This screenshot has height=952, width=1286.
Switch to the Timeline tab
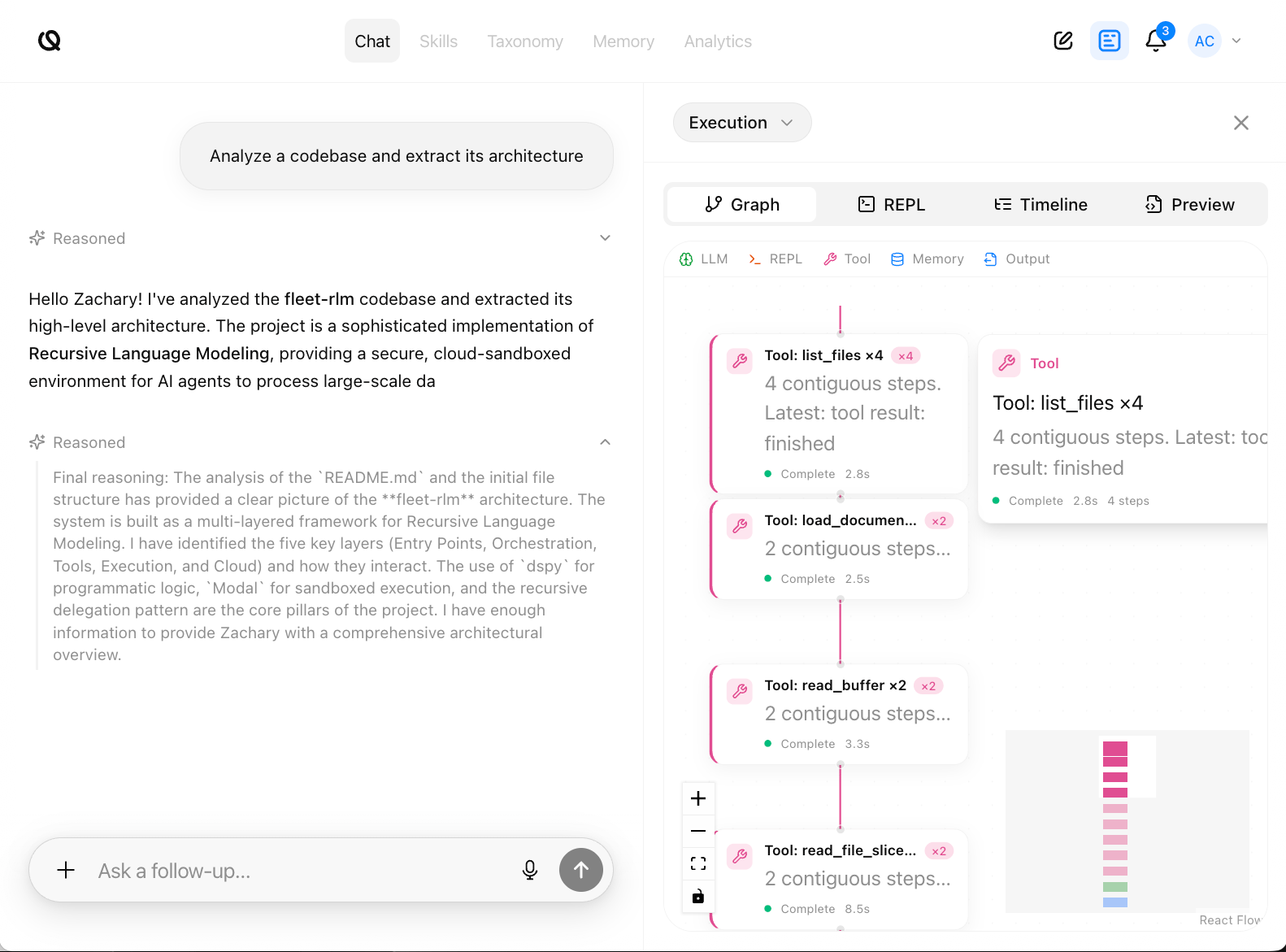[x=1041, y=205]
